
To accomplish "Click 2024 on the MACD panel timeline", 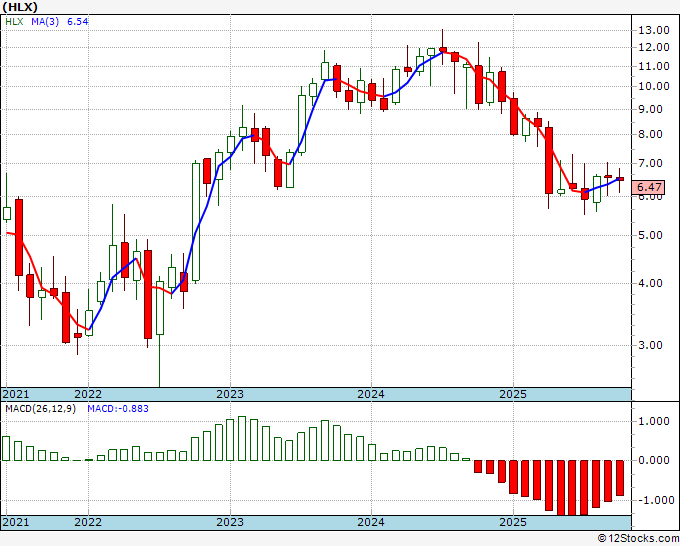I will click(371, 522).
